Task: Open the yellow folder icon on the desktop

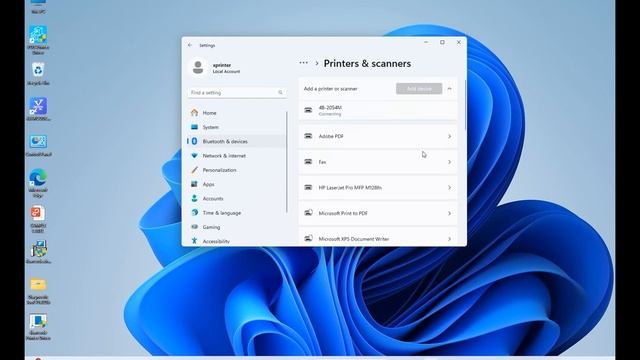Action: (x=38, y=284)
